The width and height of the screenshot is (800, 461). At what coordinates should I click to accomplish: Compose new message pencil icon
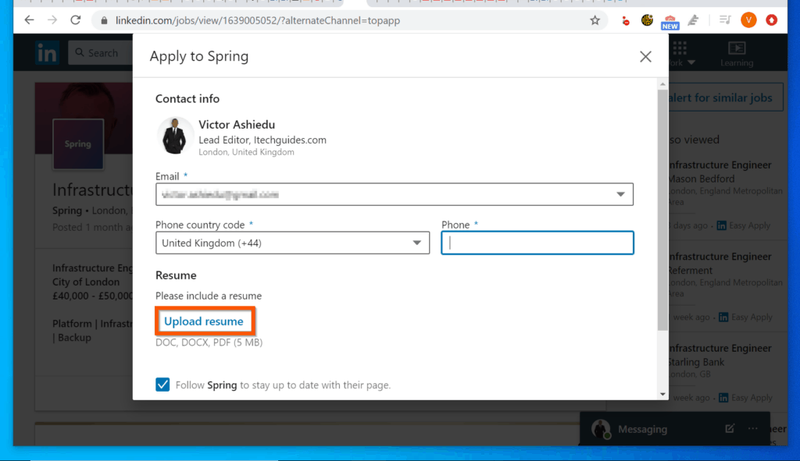730,428
